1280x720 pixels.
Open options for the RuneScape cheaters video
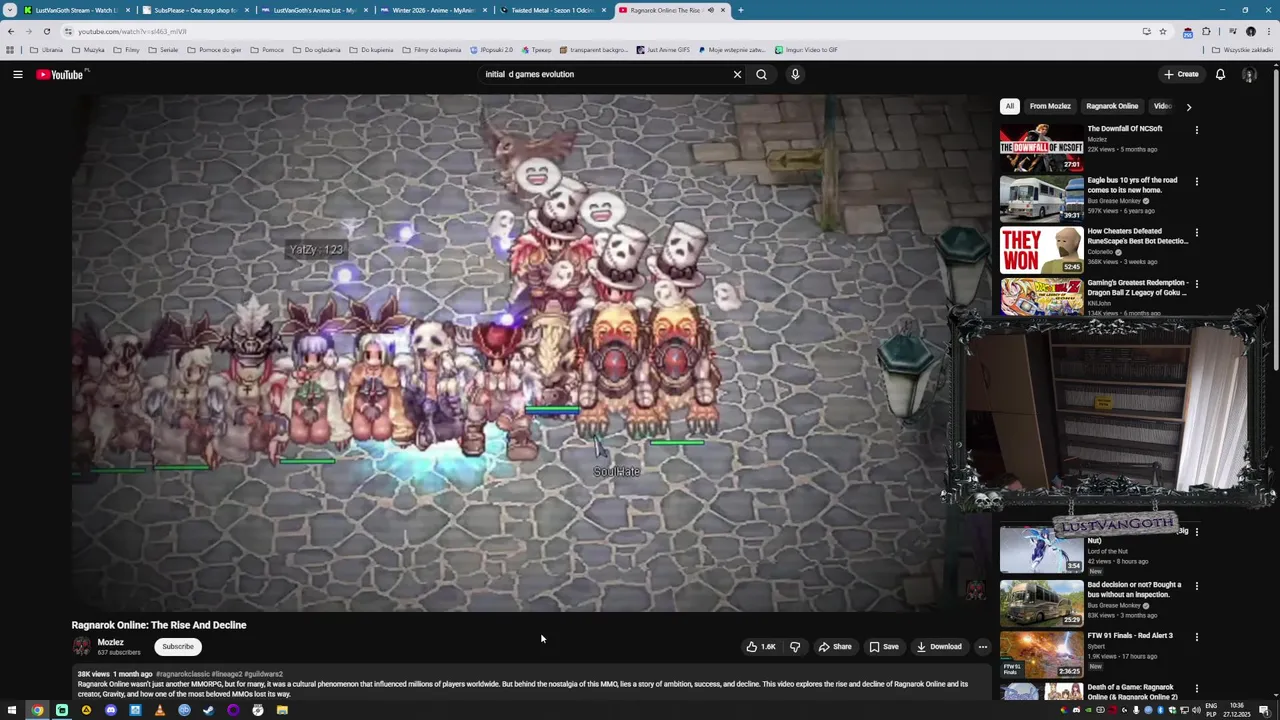pos(1197,232)
